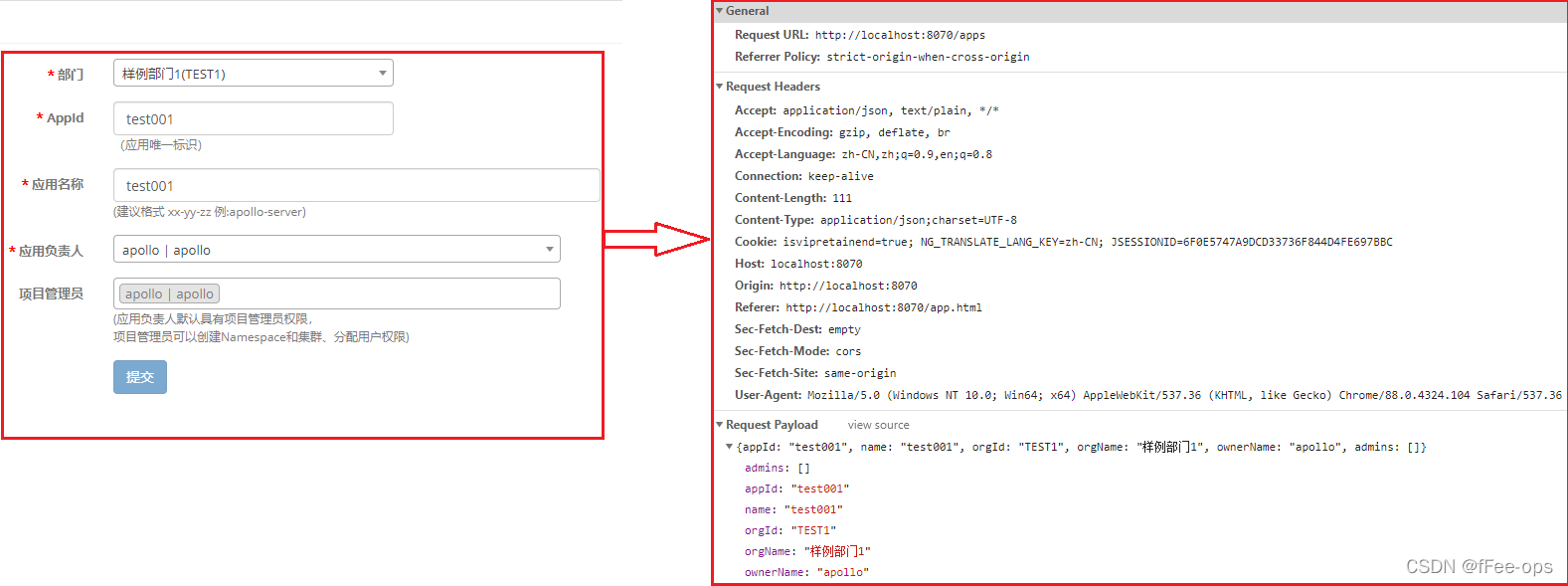Select the payload orgId "TEST1" row
Image resolution: width=1568 pixels, height=586 pixels.
[x=790, y=530]
